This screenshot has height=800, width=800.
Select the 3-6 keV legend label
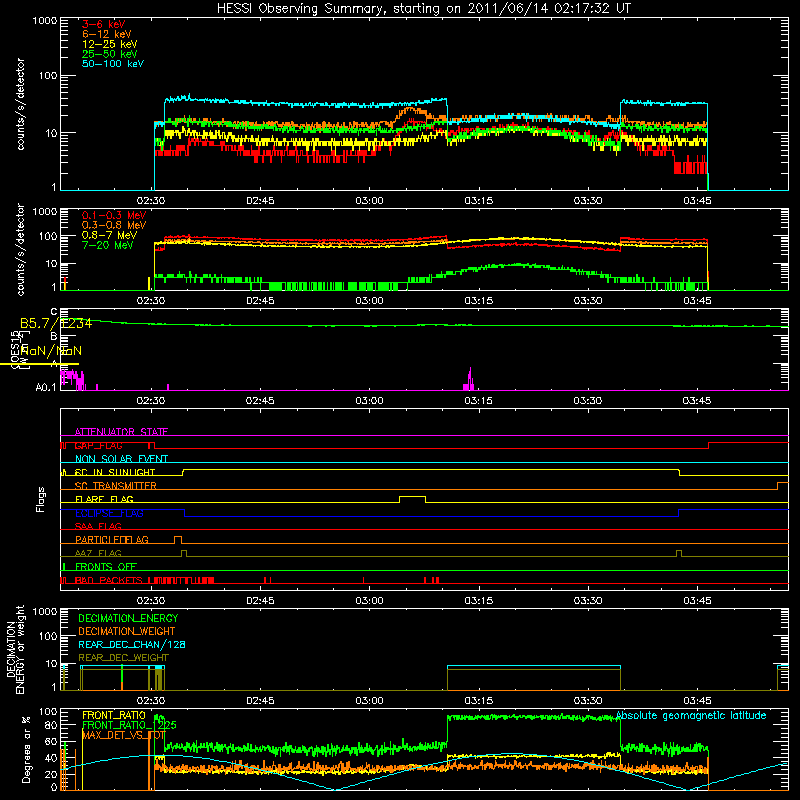point(104,24)
